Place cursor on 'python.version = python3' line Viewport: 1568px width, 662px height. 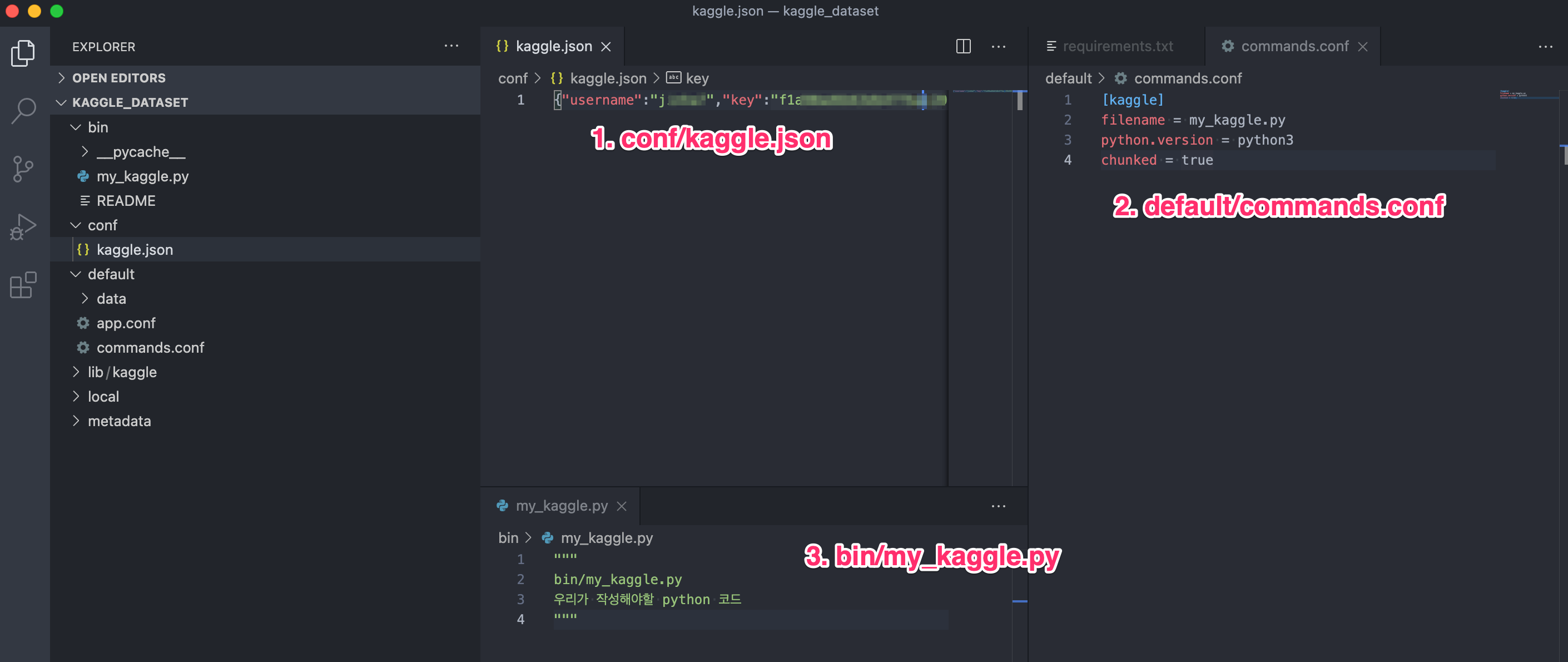[x=1197, y=140]
